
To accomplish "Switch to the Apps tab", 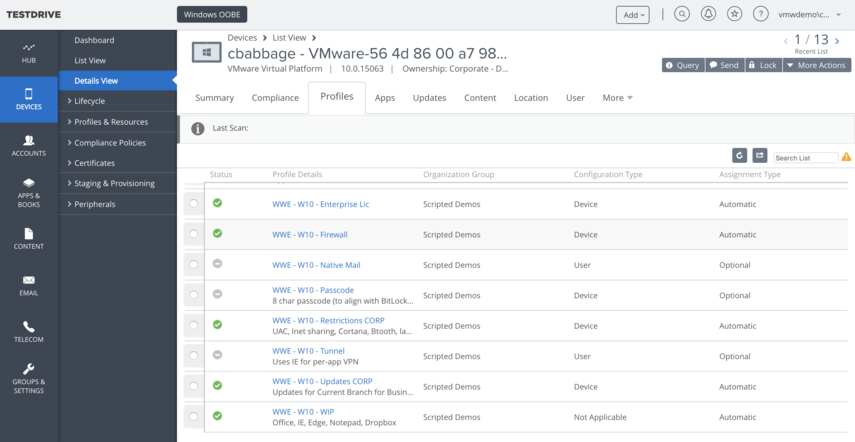I will point(384,98).
